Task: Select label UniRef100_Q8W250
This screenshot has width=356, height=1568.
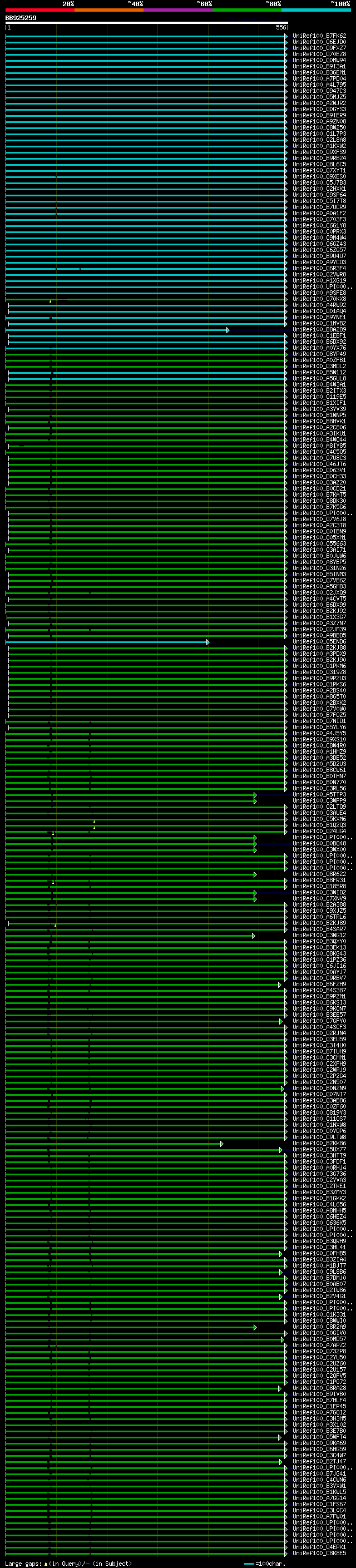Action: [x=319, y=128]
